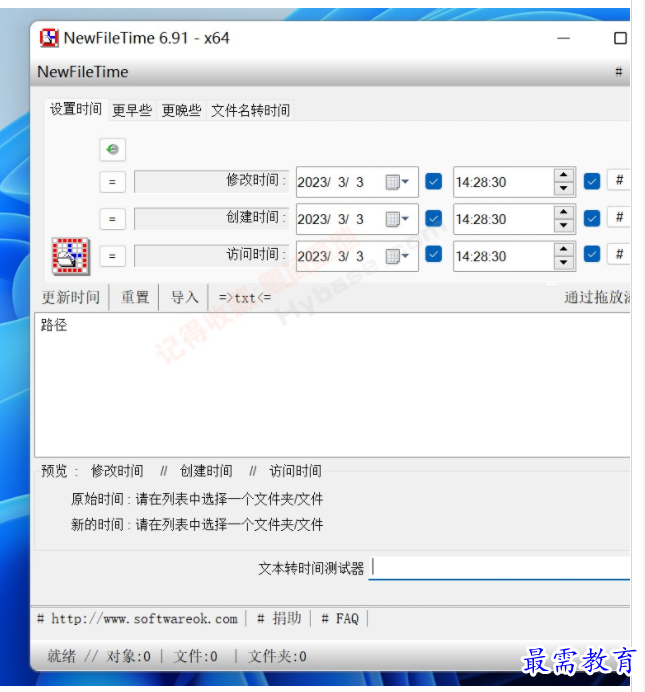Minimize the NewFileTime window
This screenshot has height=692, width=645.
pyautogui.click(x=563, y=38)
